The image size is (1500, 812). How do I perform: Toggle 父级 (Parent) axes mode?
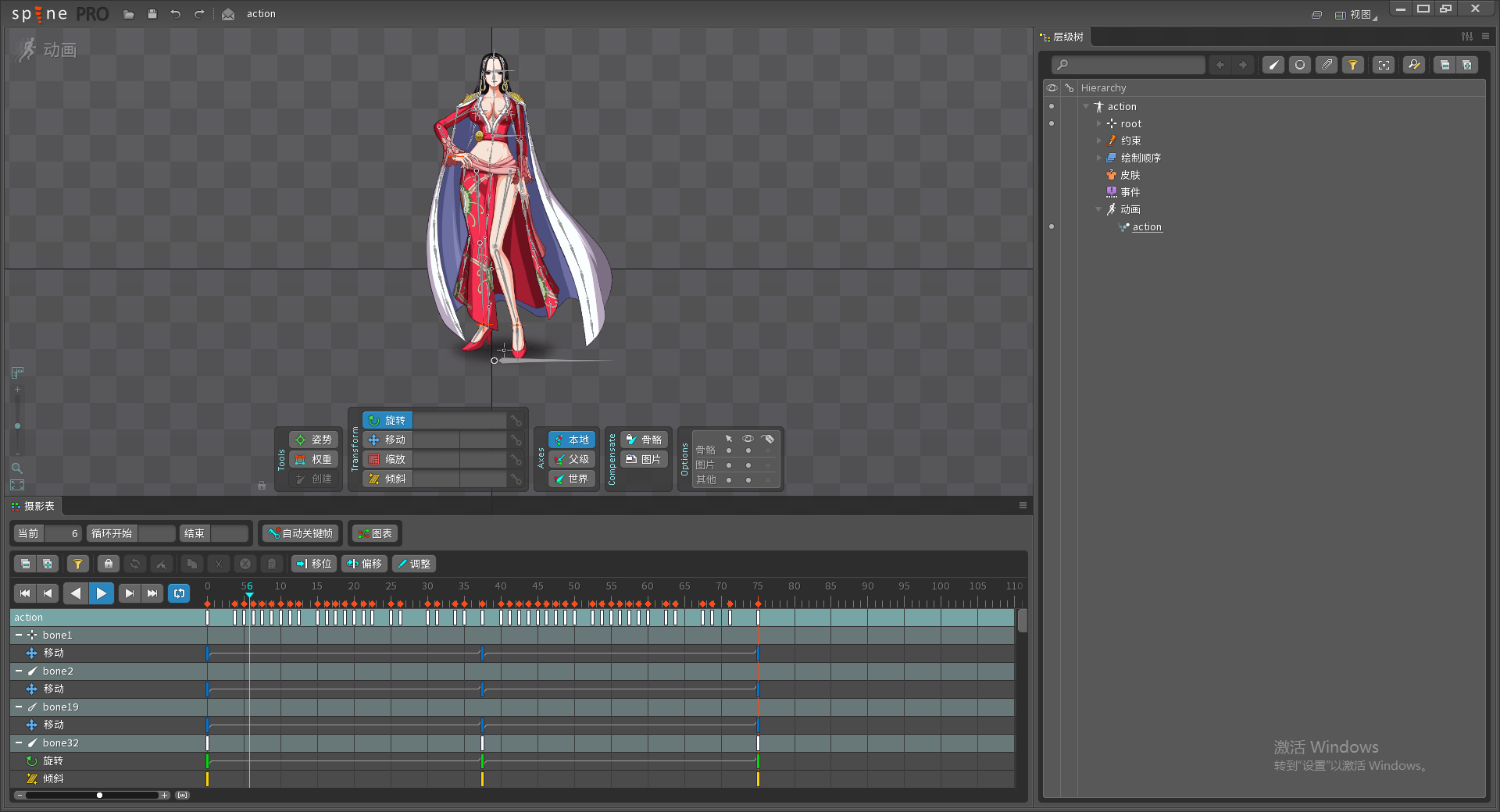click(572, 459)
